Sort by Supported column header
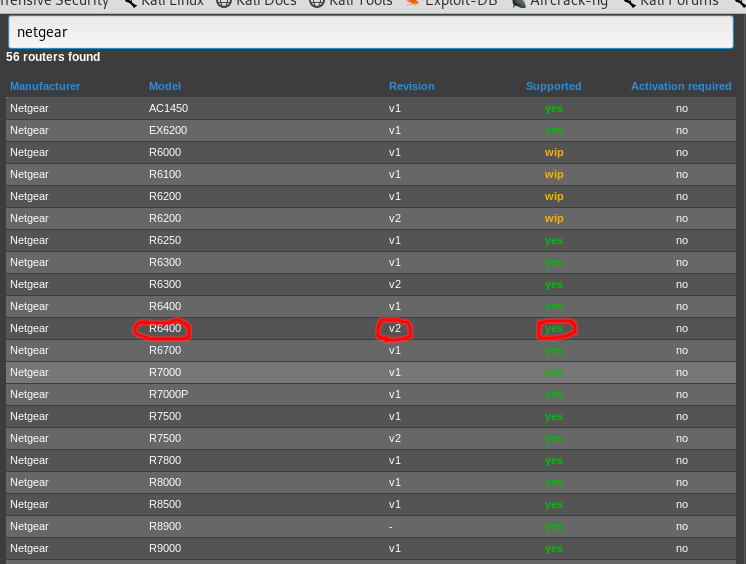This screenshot has width=746, height=564. pyautogui.click(x=553, y=86)
